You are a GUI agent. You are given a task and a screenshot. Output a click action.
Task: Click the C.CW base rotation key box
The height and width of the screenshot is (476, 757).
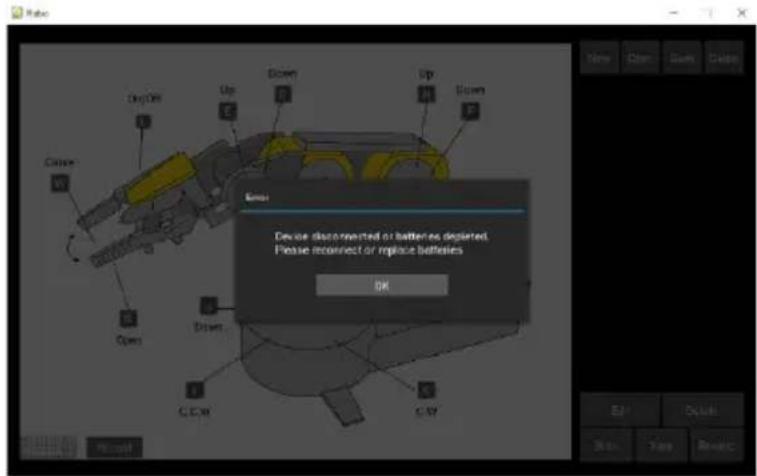click(x=194, y=388)
